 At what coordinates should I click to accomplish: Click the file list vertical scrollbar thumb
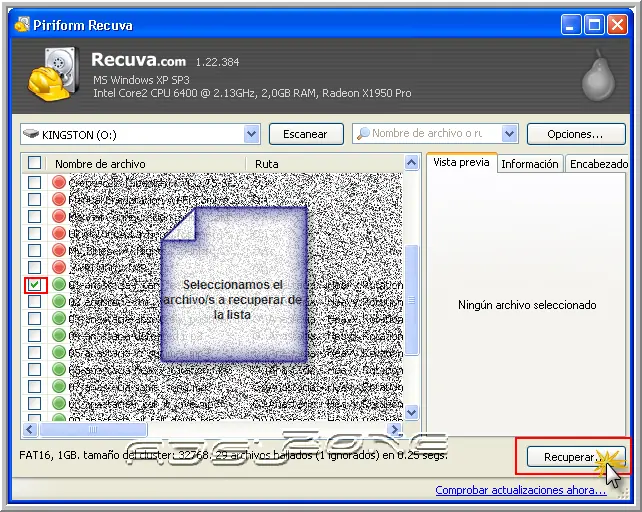click(x=411, y=300)
